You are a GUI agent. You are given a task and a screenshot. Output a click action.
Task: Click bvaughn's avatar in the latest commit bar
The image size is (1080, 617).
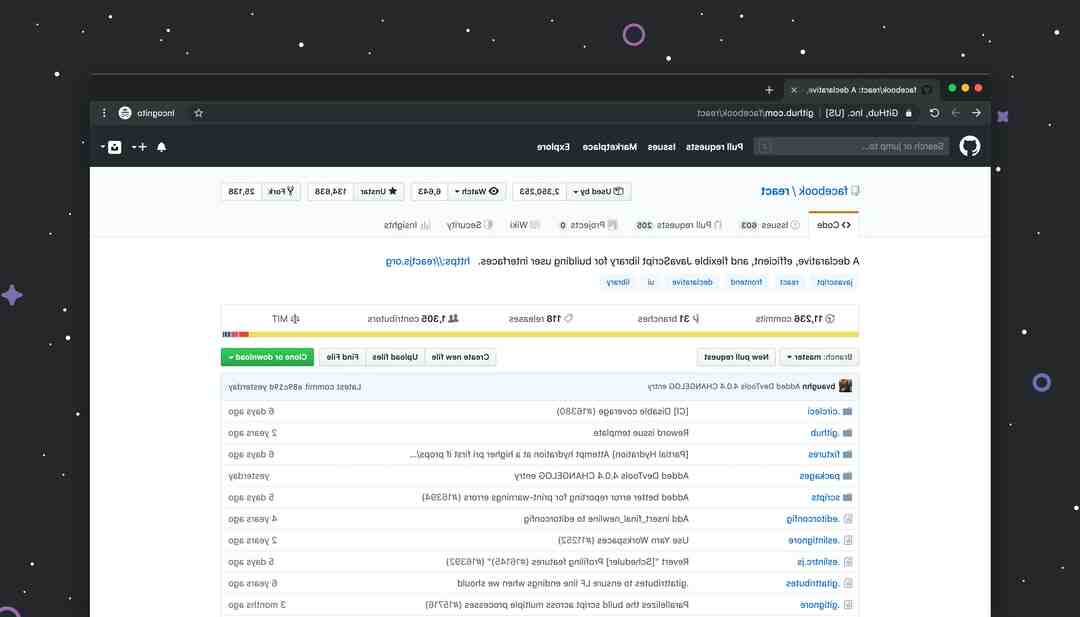(845, 386)
